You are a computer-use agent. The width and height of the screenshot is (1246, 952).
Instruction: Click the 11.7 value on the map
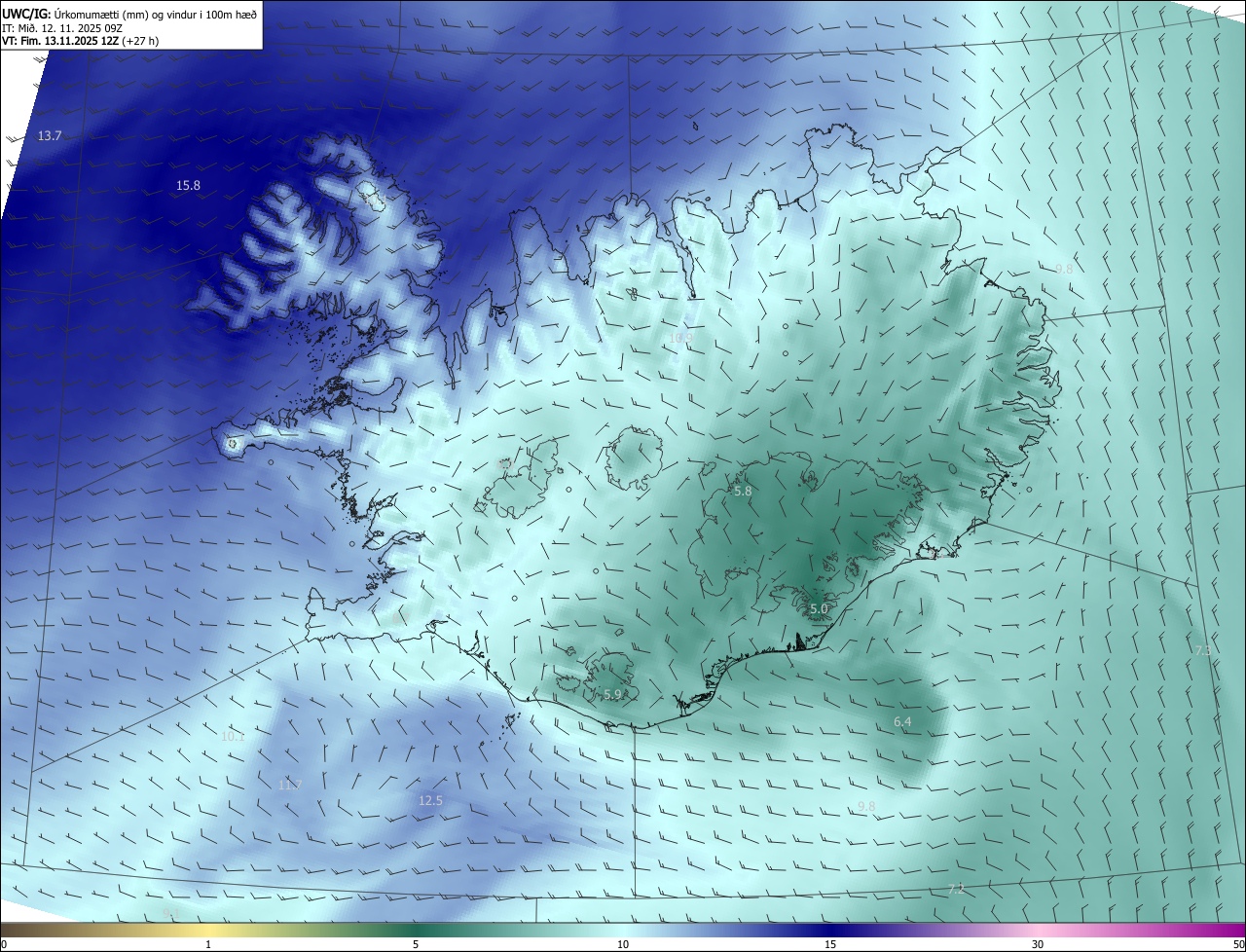click(289, 785)
